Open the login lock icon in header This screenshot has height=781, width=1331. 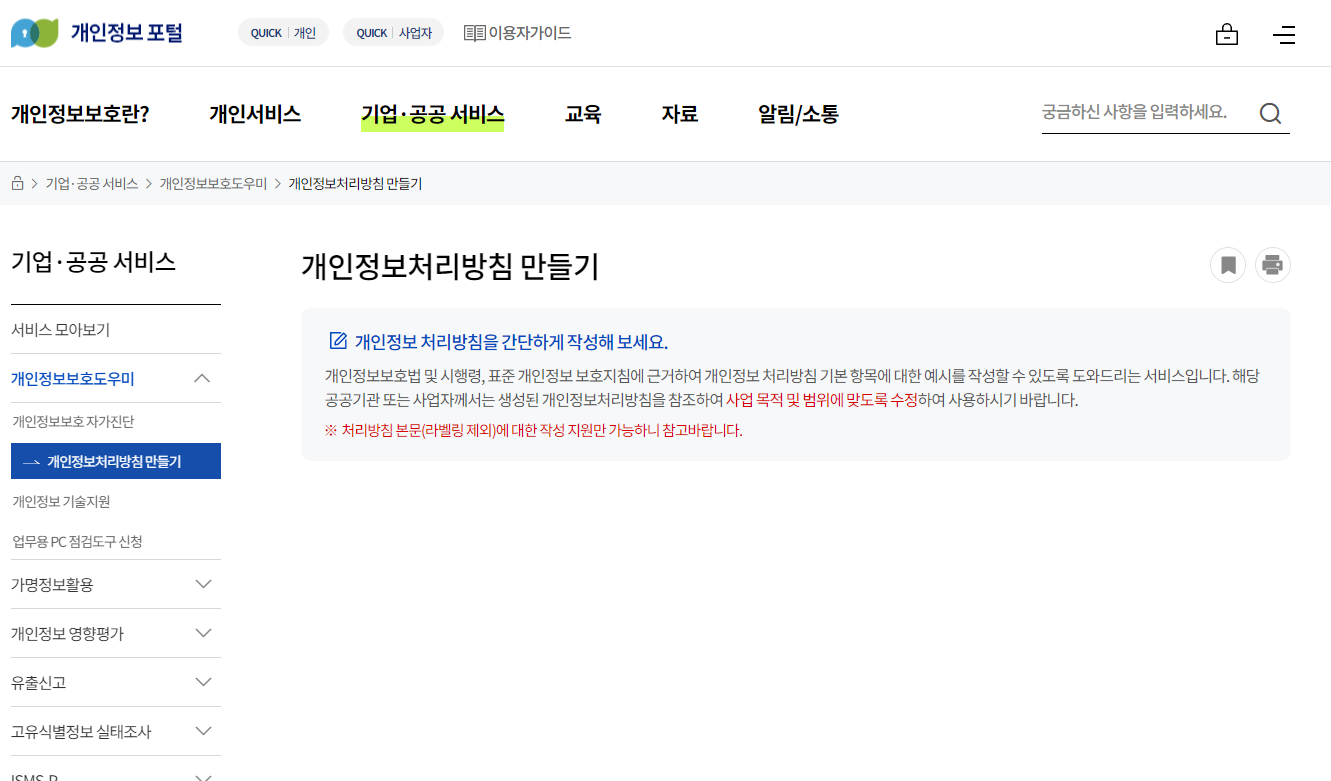(x=1227, y=35)
